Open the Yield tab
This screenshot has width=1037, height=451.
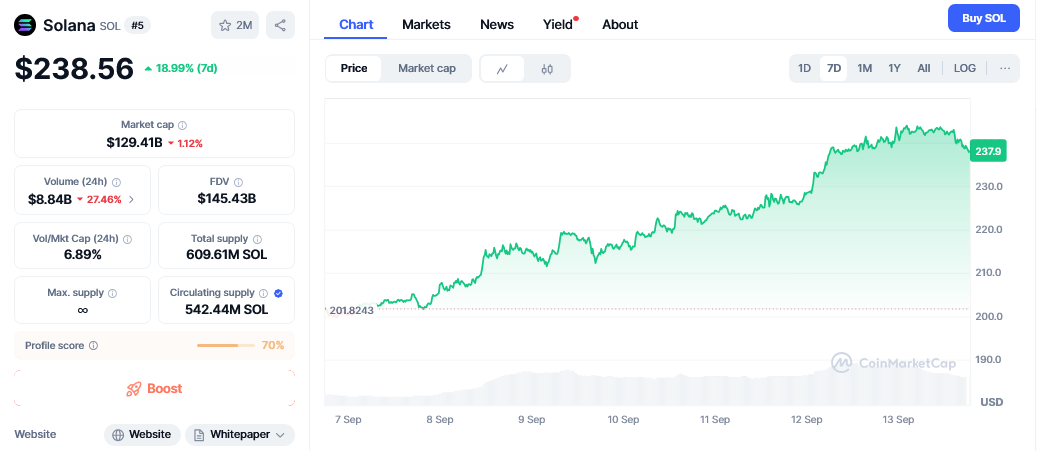click(558, 24)
